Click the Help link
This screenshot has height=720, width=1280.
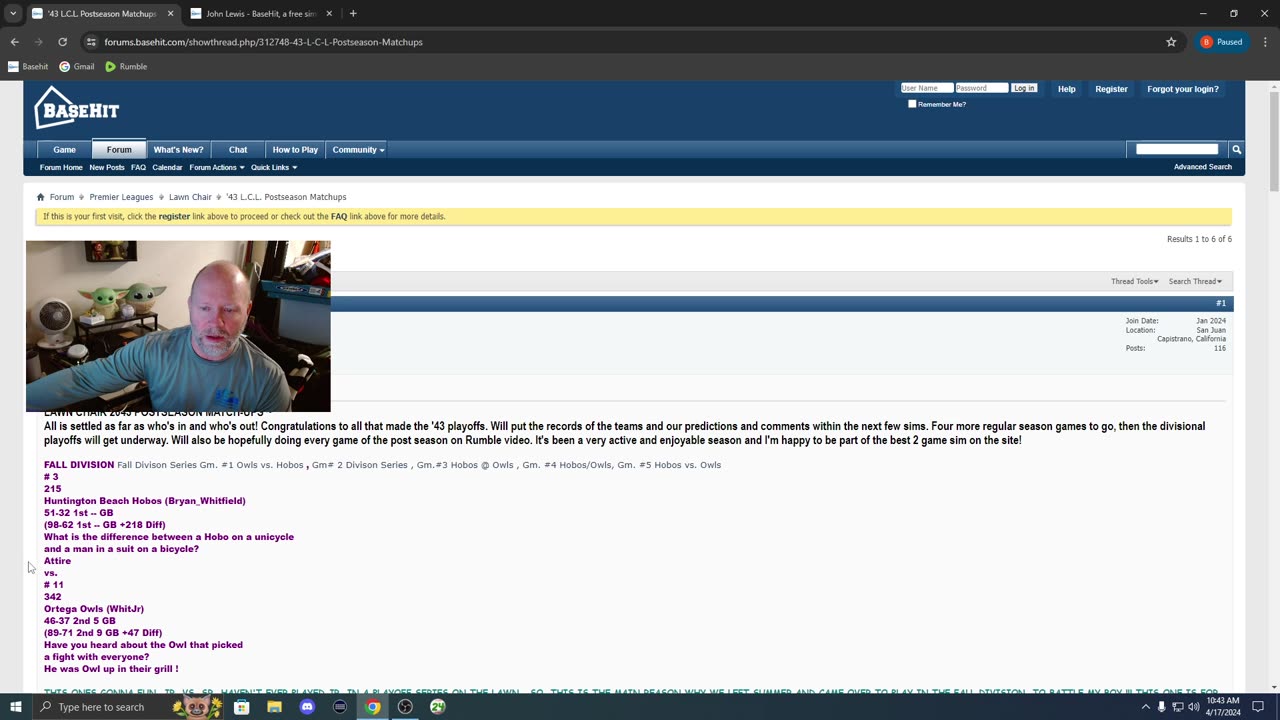(x=1067, y=89)
